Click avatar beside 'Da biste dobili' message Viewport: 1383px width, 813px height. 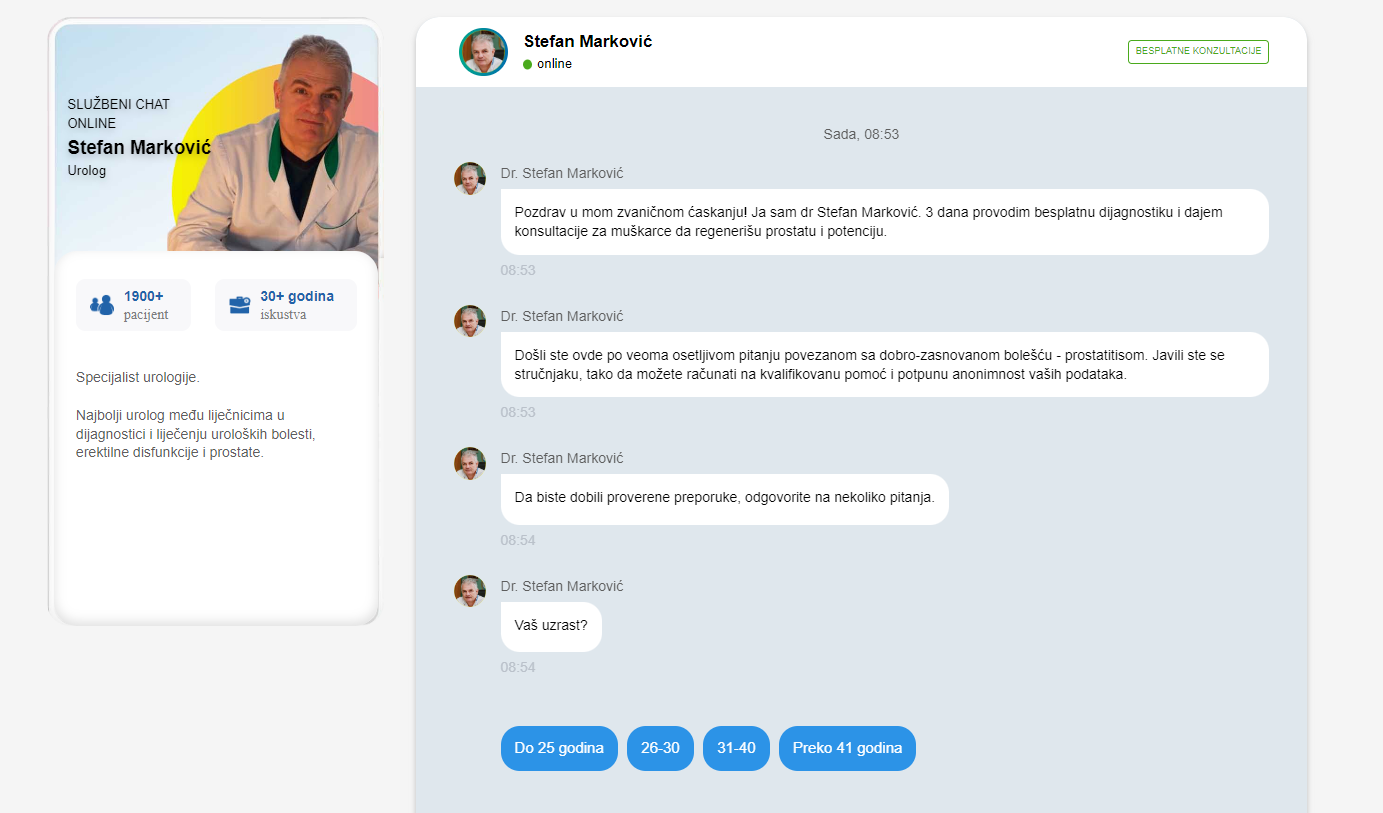point(470,463)
